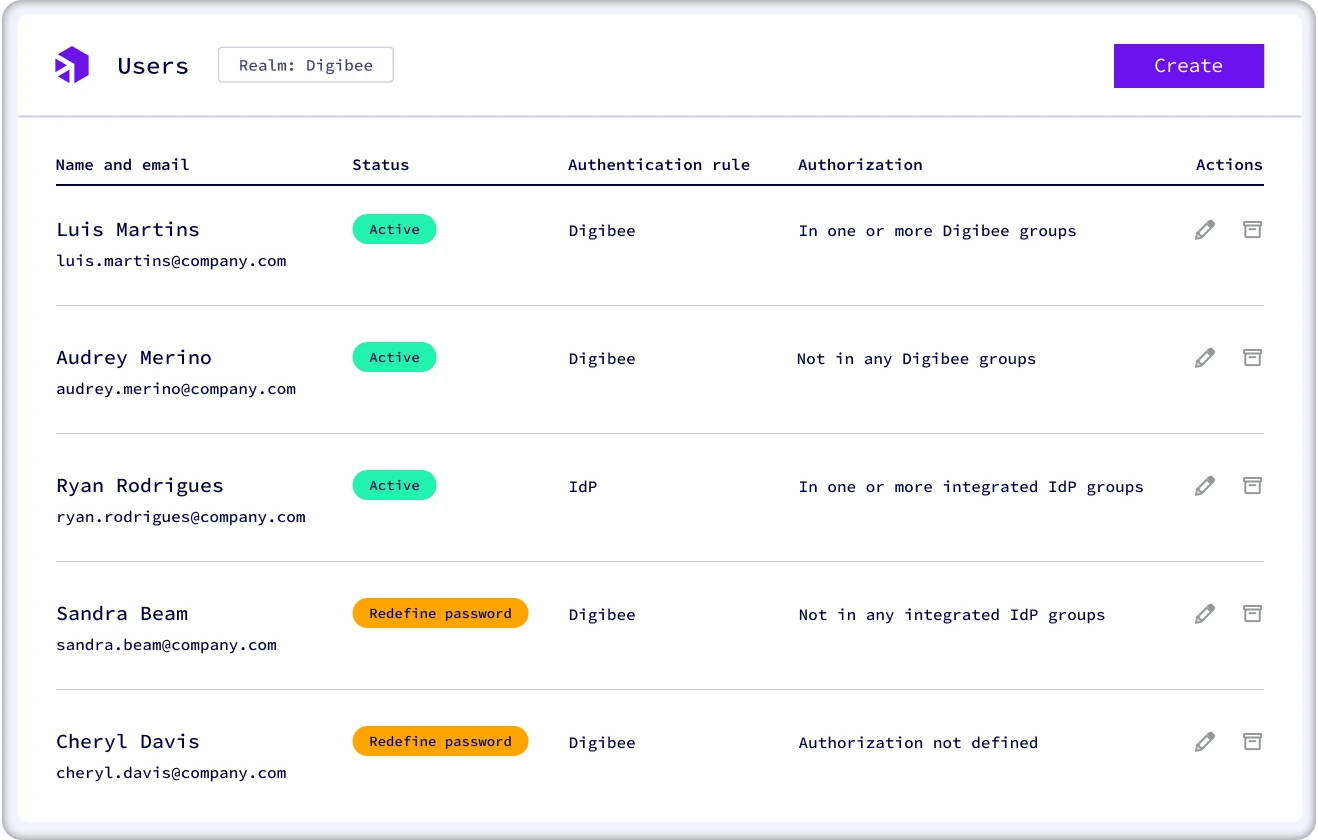This screenshot has width=1318, height=840.
Task: Edit Audrey Merino with pencil icon
Action: 1205,358
